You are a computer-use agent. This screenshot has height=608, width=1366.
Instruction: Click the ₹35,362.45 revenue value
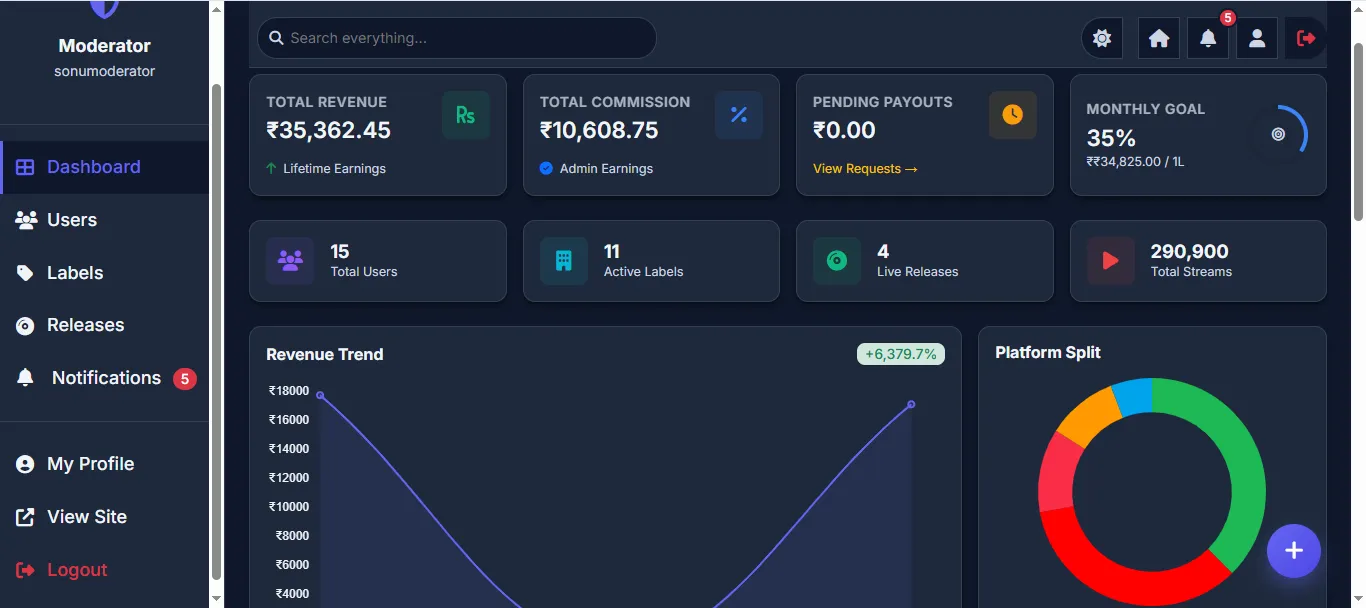[x=328, y=130]
